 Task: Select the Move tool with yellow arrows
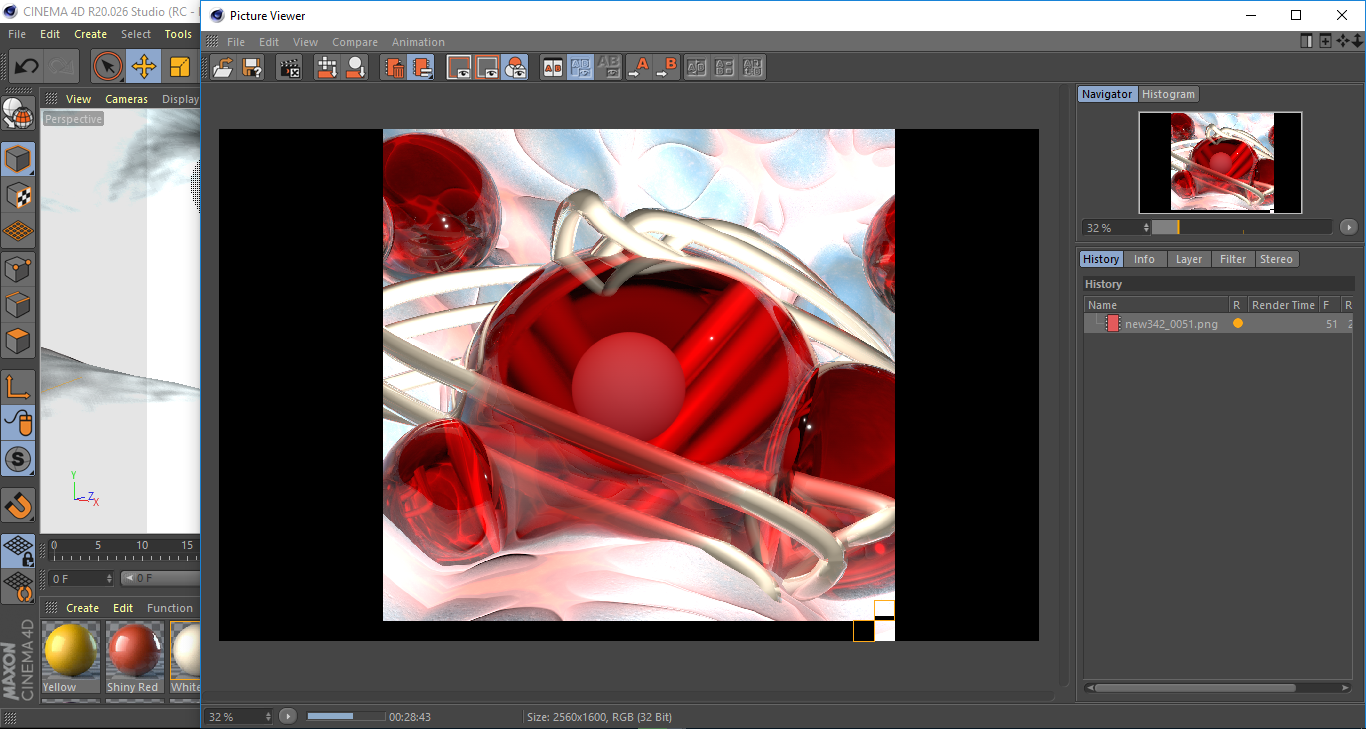point(144,67)
